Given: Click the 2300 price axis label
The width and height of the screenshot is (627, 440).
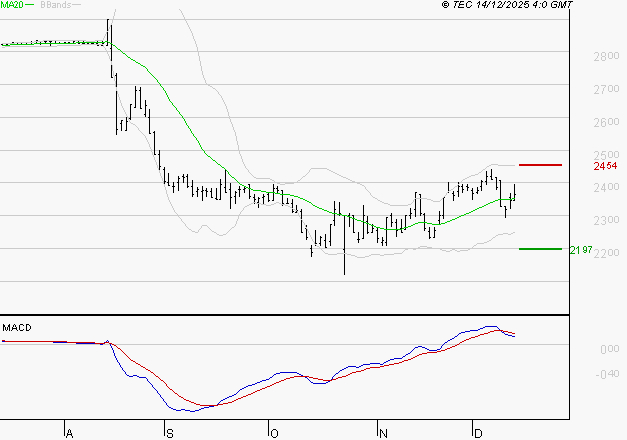Looking at the screenshot, I should [606, 220].
